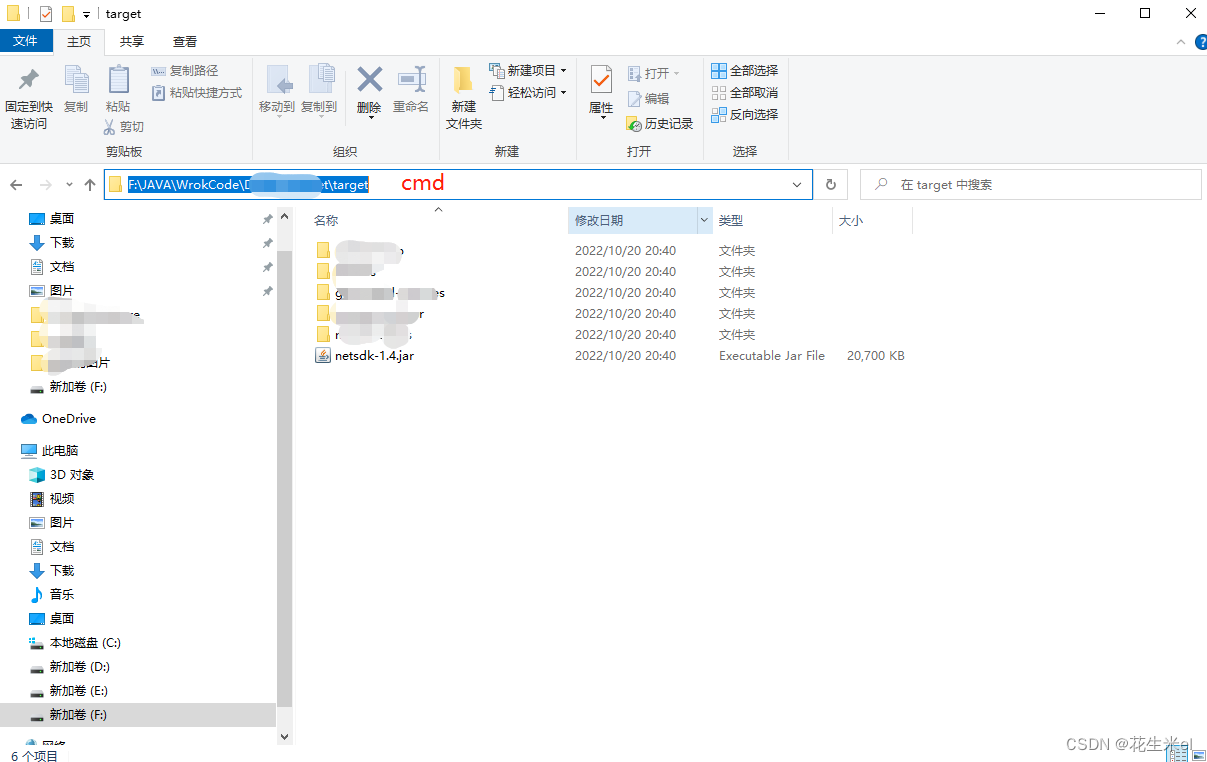
Task: Open the 轻松访问 dropdown
Action: tap(528, 93)
